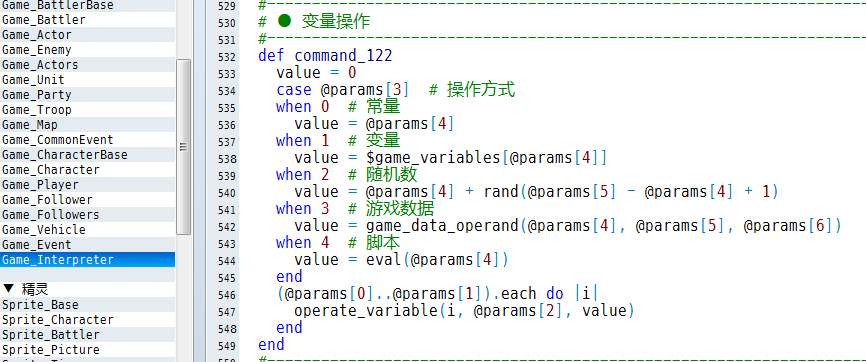Click the 'when 0' line with 常量

pos(338,106)
